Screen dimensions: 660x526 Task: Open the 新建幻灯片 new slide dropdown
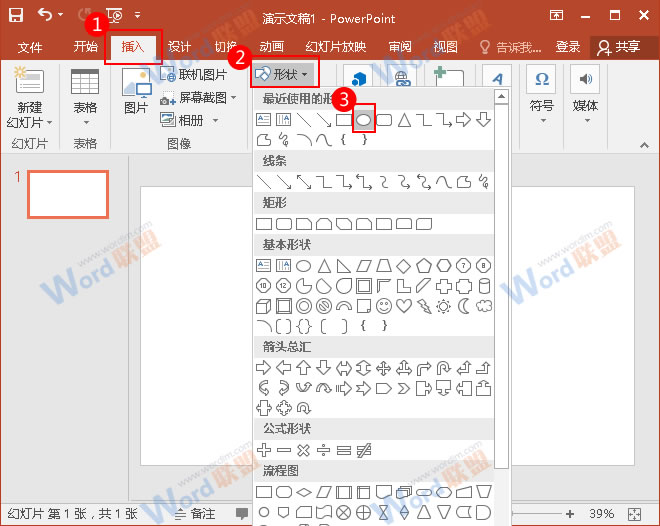click(30, 113)
